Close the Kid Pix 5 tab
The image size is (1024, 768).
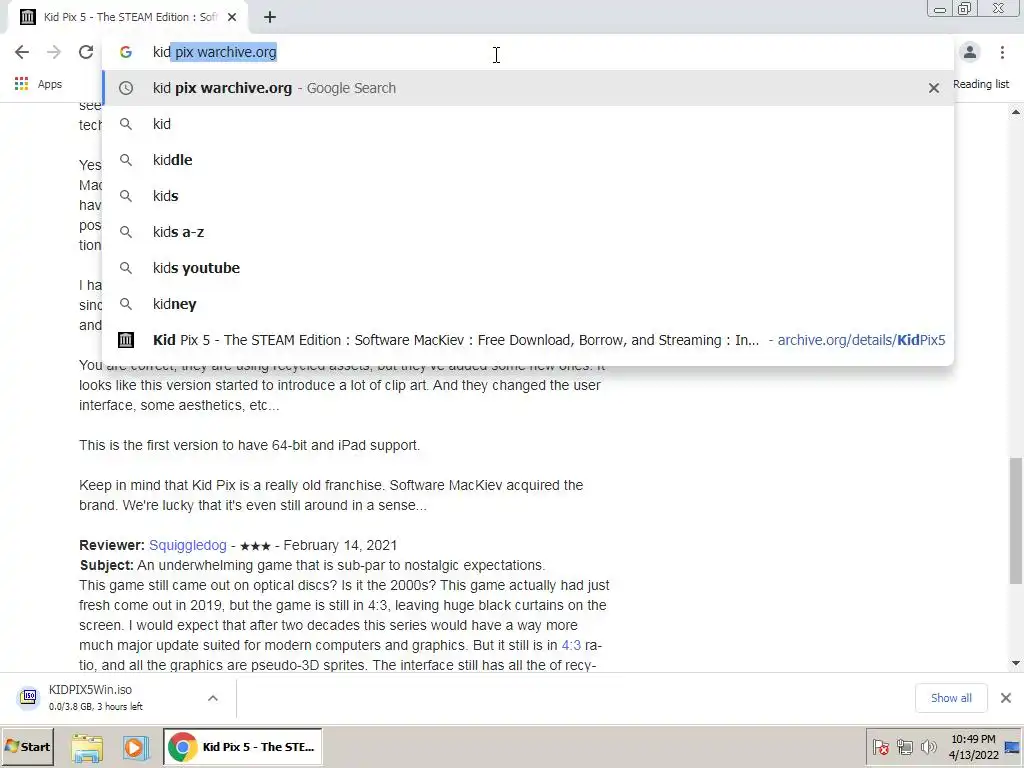(232, 18)
